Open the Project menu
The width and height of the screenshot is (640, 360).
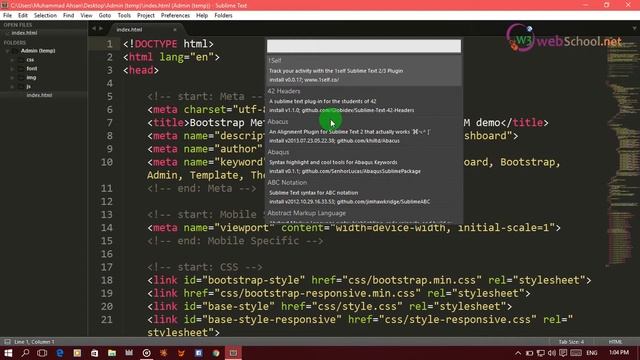[x=146, y=16]
